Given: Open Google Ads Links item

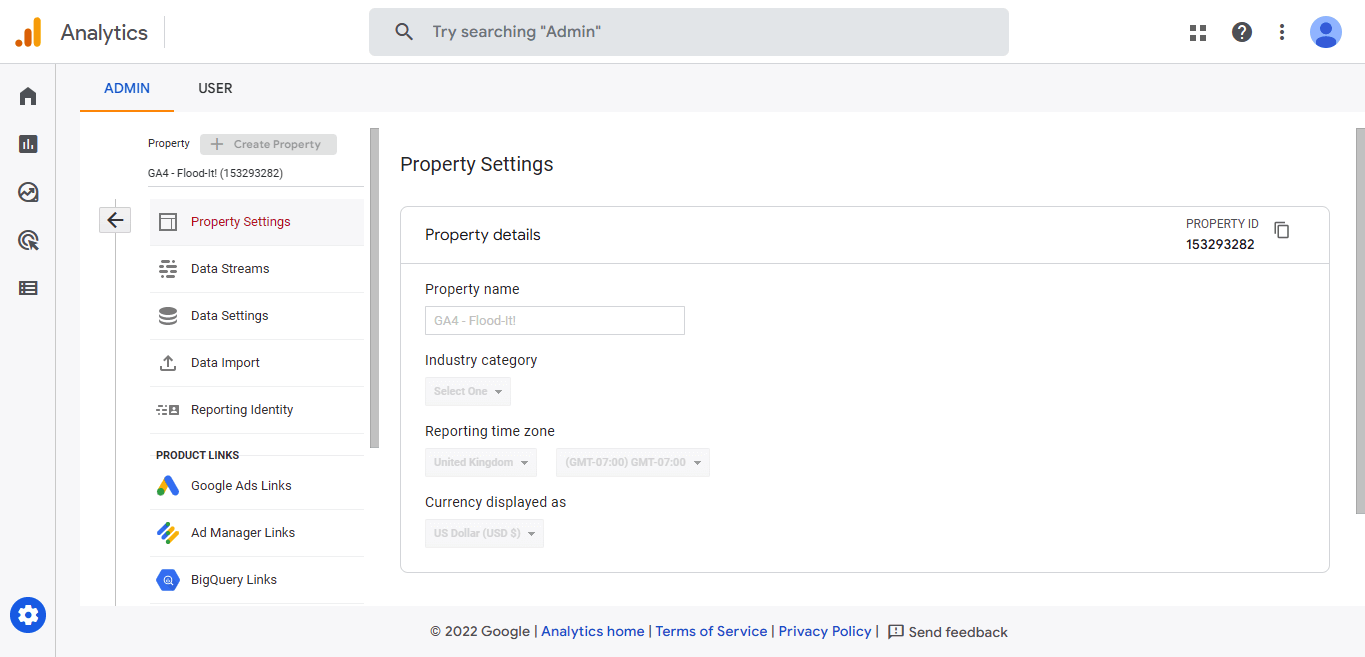Looking at the screenshot, I should [257, 486].
